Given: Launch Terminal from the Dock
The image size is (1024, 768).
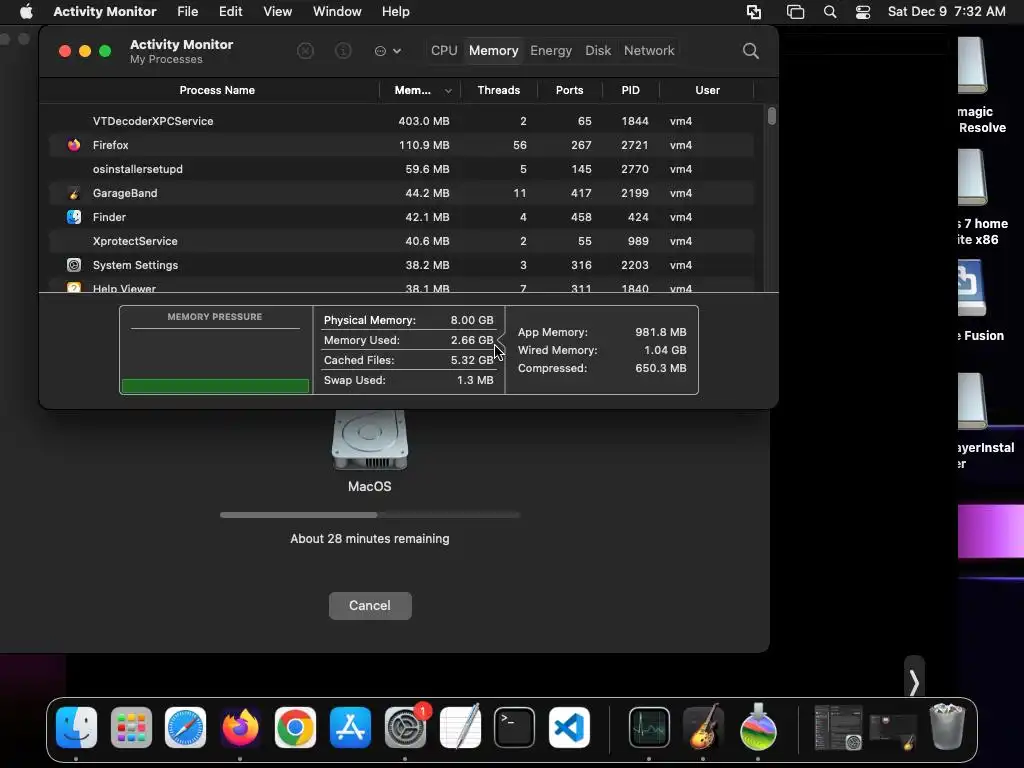Looking at the screenshot, I should coord(515,727).
